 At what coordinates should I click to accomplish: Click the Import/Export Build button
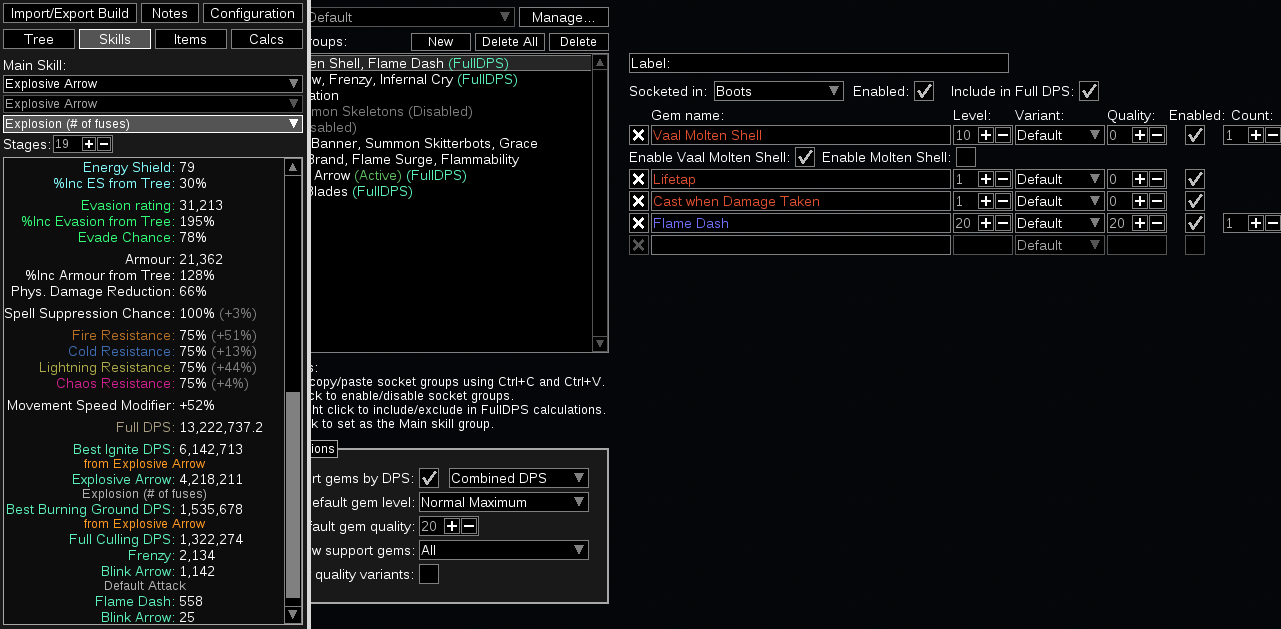coord(70,12)
